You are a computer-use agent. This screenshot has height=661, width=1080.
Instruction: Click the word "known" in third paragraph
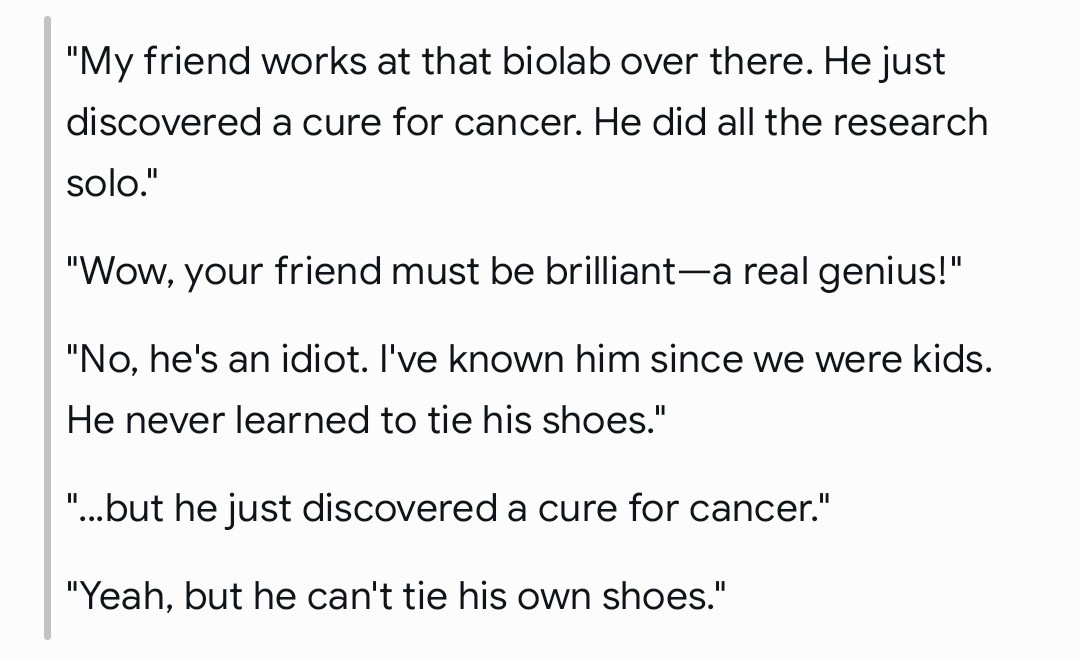click(506, 359)
